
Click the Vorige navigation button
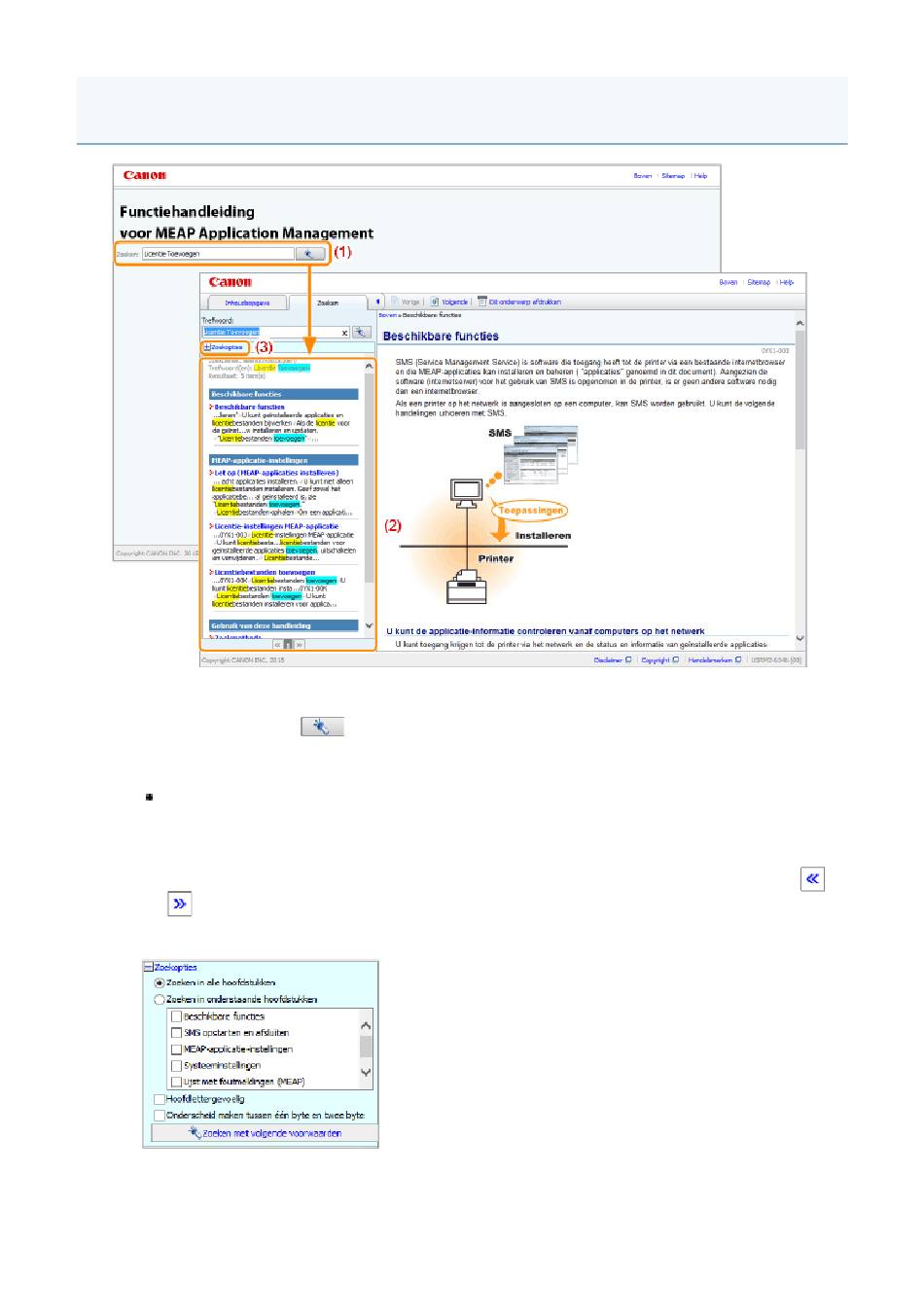coord(406,302)
